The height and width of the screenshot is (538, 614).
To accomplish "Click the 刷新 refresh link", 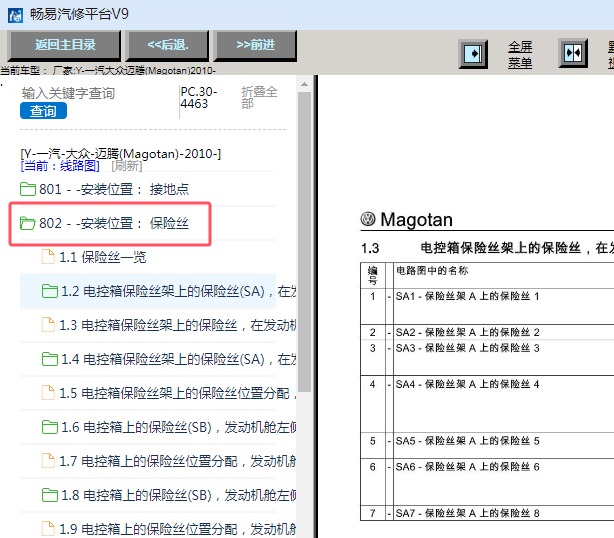I will click(x=126, y=166).
